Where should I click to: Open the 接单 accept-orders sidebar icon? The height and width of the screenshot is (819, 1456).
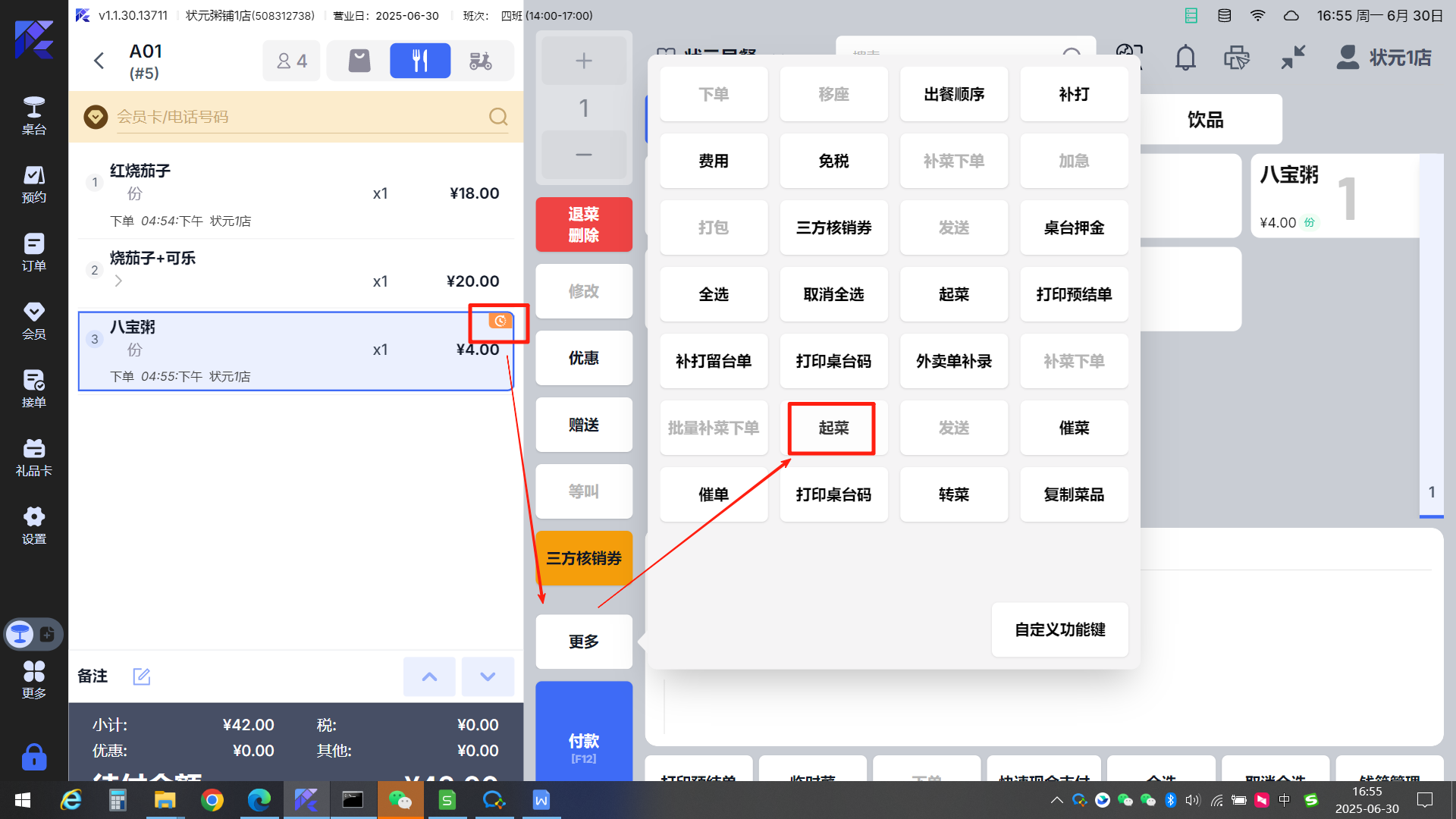pos(33,389)
